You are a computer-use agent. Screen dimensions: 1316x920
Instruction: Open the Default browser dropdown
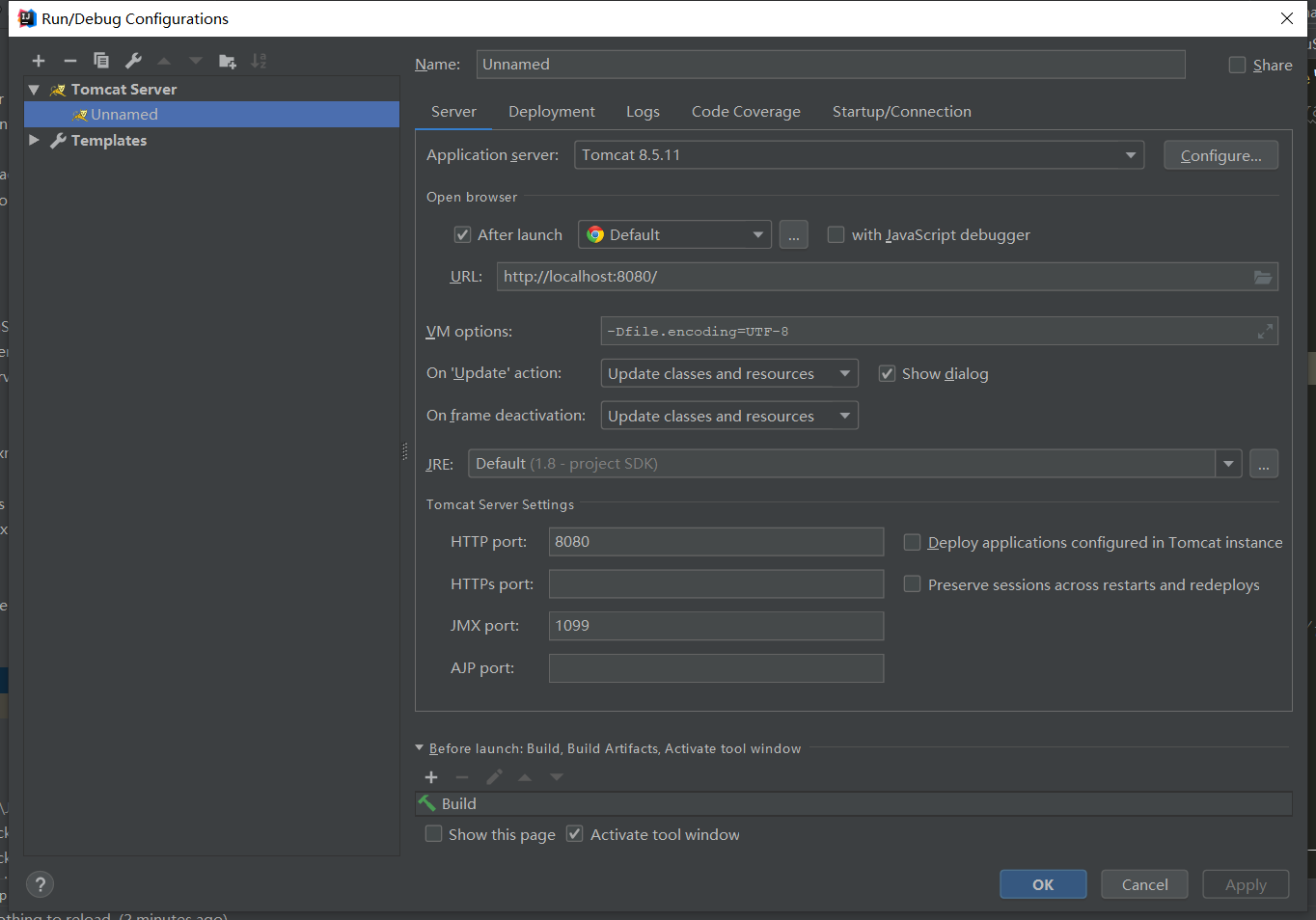[x=674, y=234]
